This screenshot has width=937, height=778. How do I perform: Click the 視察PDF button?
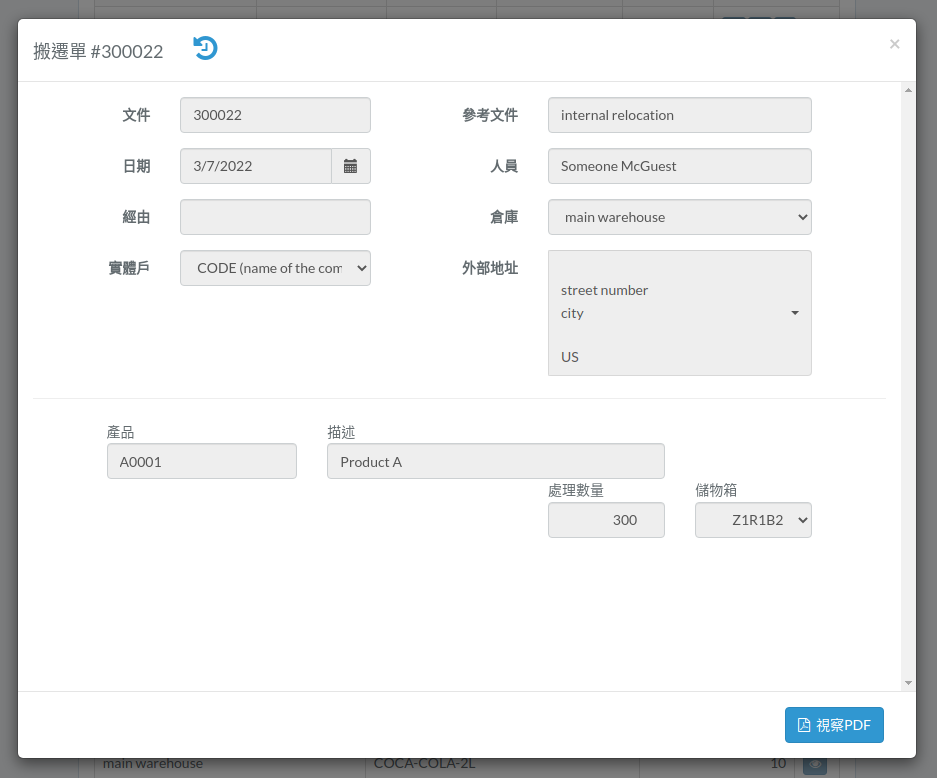[x=834, y=725]
